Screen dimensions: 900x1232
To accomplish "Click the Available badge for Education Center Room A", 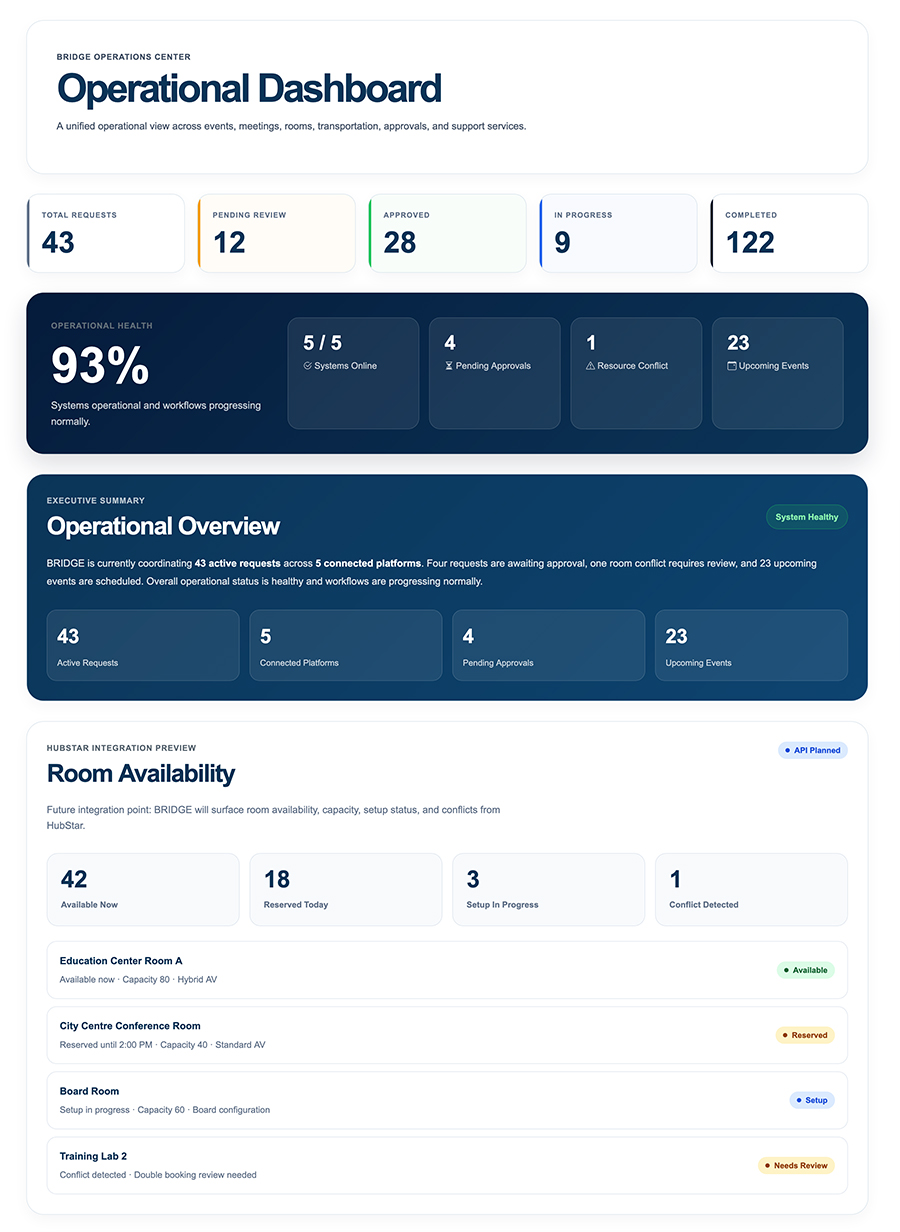I will pyautogui.click(x=806, y=970).
